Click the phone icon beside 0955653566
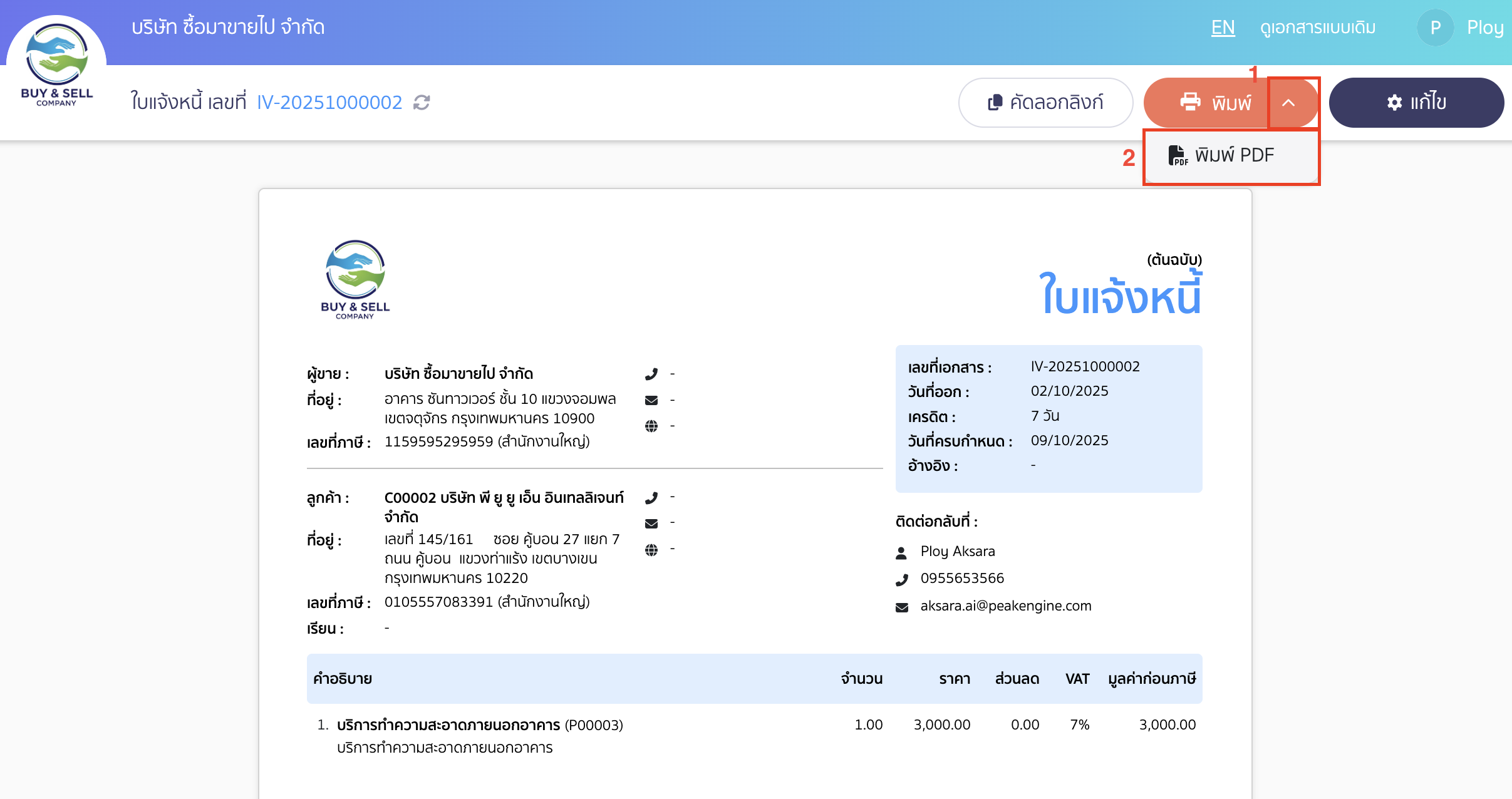Image resolution: width=1512 pixels, height=799 pixels. tap(902, 579)
